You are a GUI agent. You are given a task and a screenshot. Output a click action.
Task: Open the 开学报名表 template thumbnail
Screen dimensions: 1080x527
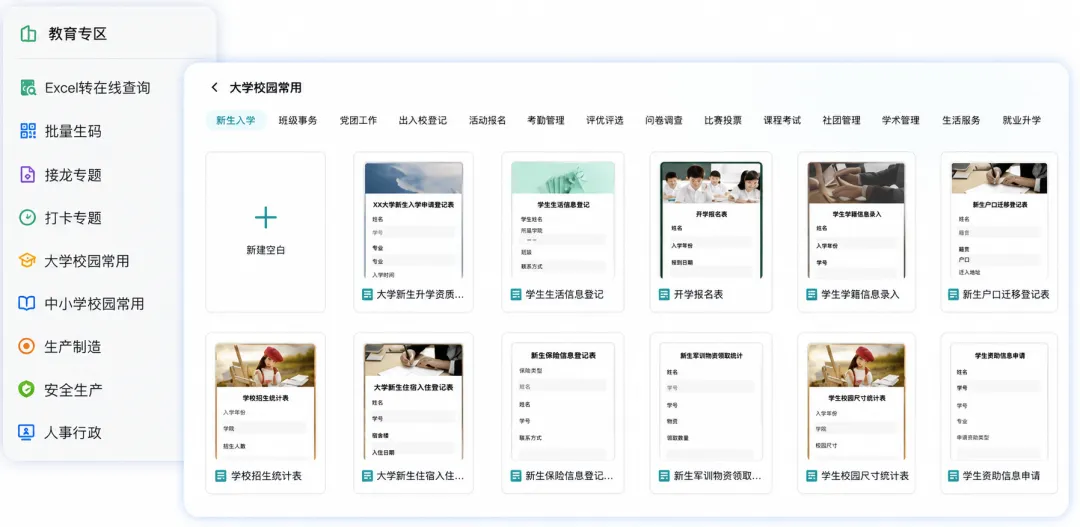pyautogui.click(x=711, y=220)
